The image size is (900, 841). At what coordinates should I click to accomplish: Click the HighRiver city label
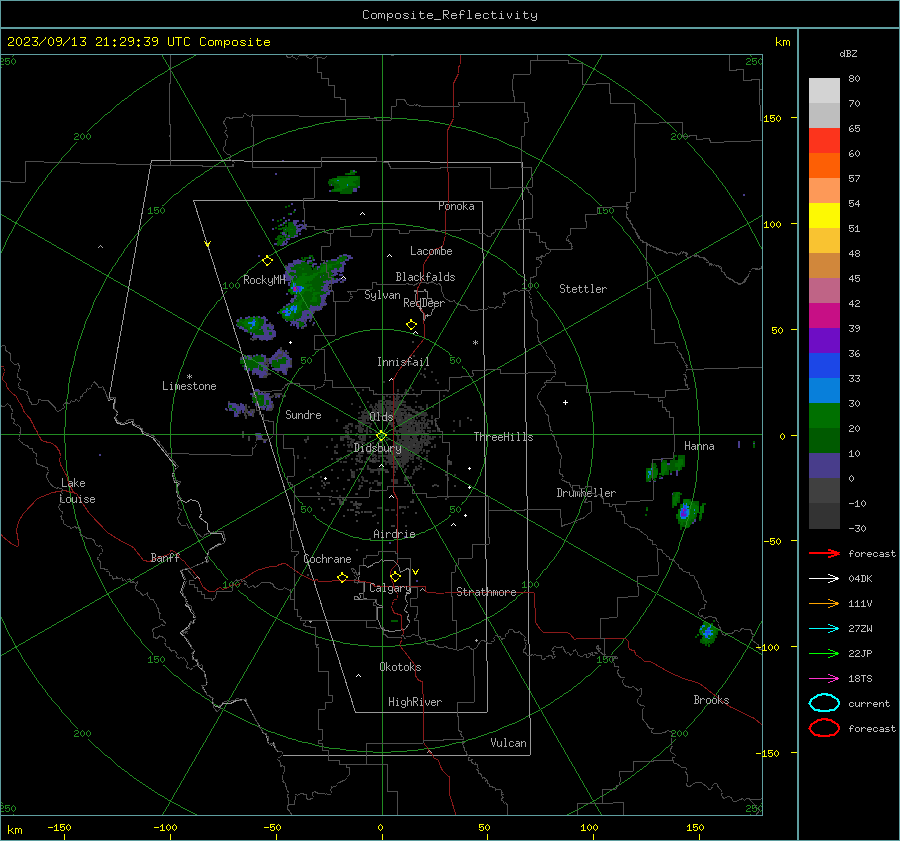pyautogui.click(x=415, y=702)
